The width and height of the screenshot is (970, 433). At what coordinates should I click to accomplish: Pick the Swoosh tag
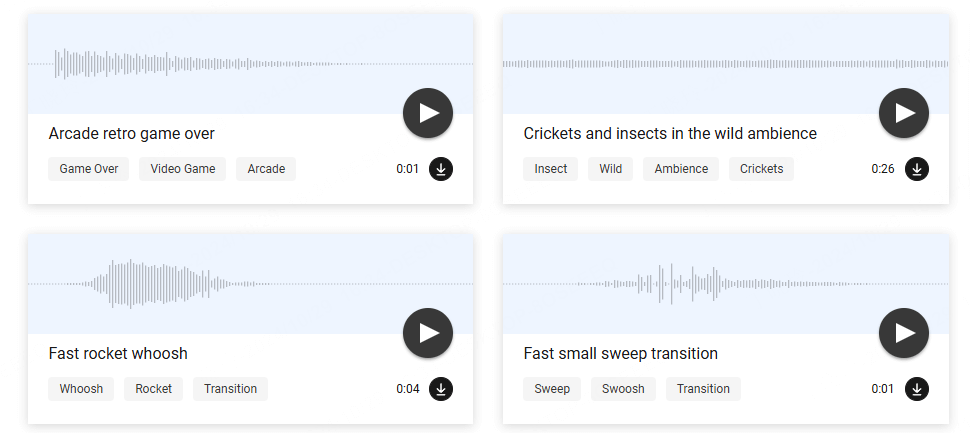click(x=623, y=389)
